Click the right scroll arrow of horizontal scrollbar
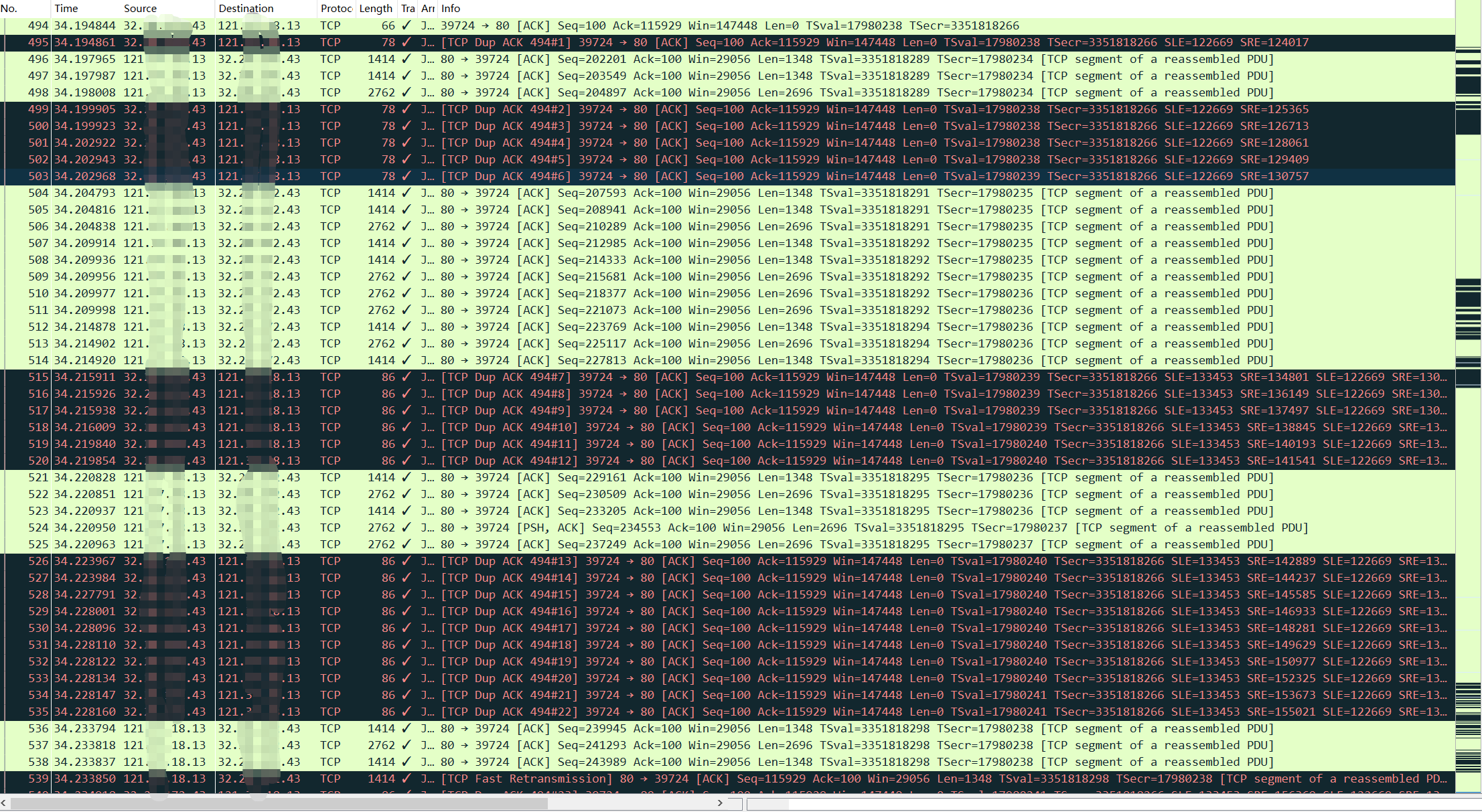Image resolution: width=1482 pixels, height=812 pixels. point(720,803)
